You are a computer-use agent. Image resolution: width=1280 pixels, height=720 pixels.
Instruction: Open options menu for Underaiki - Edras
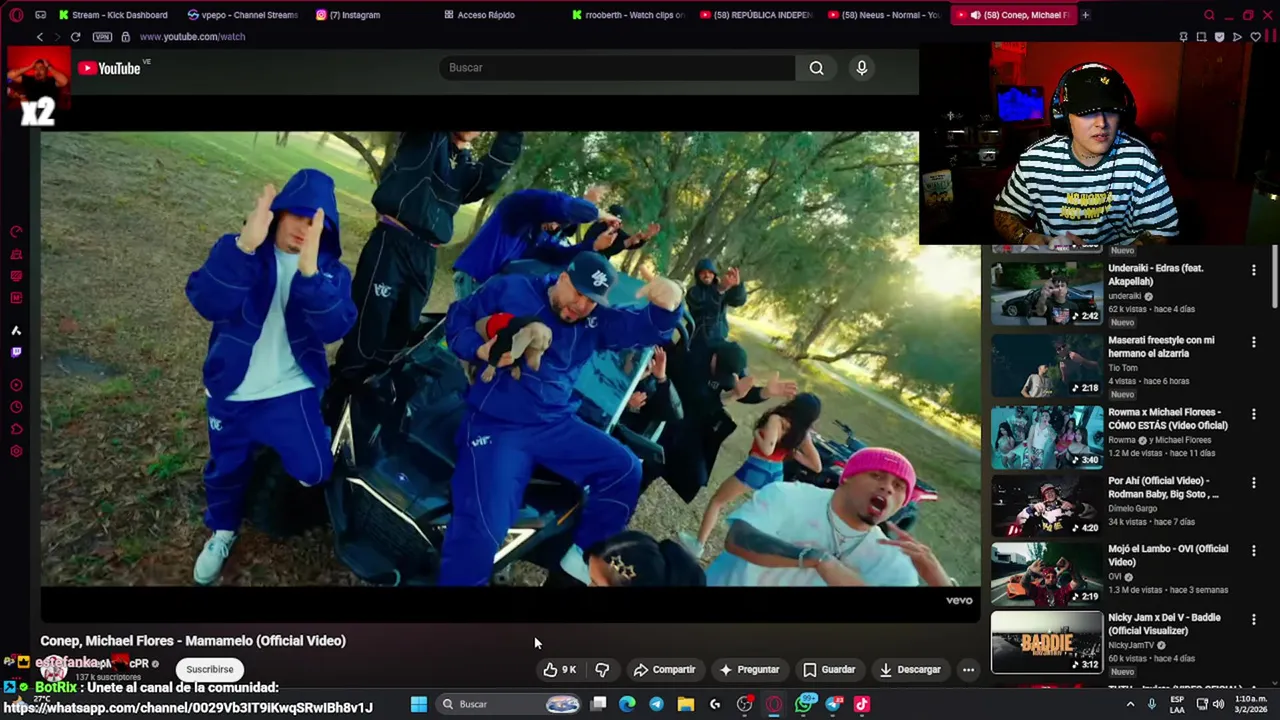pos(1253,270)
